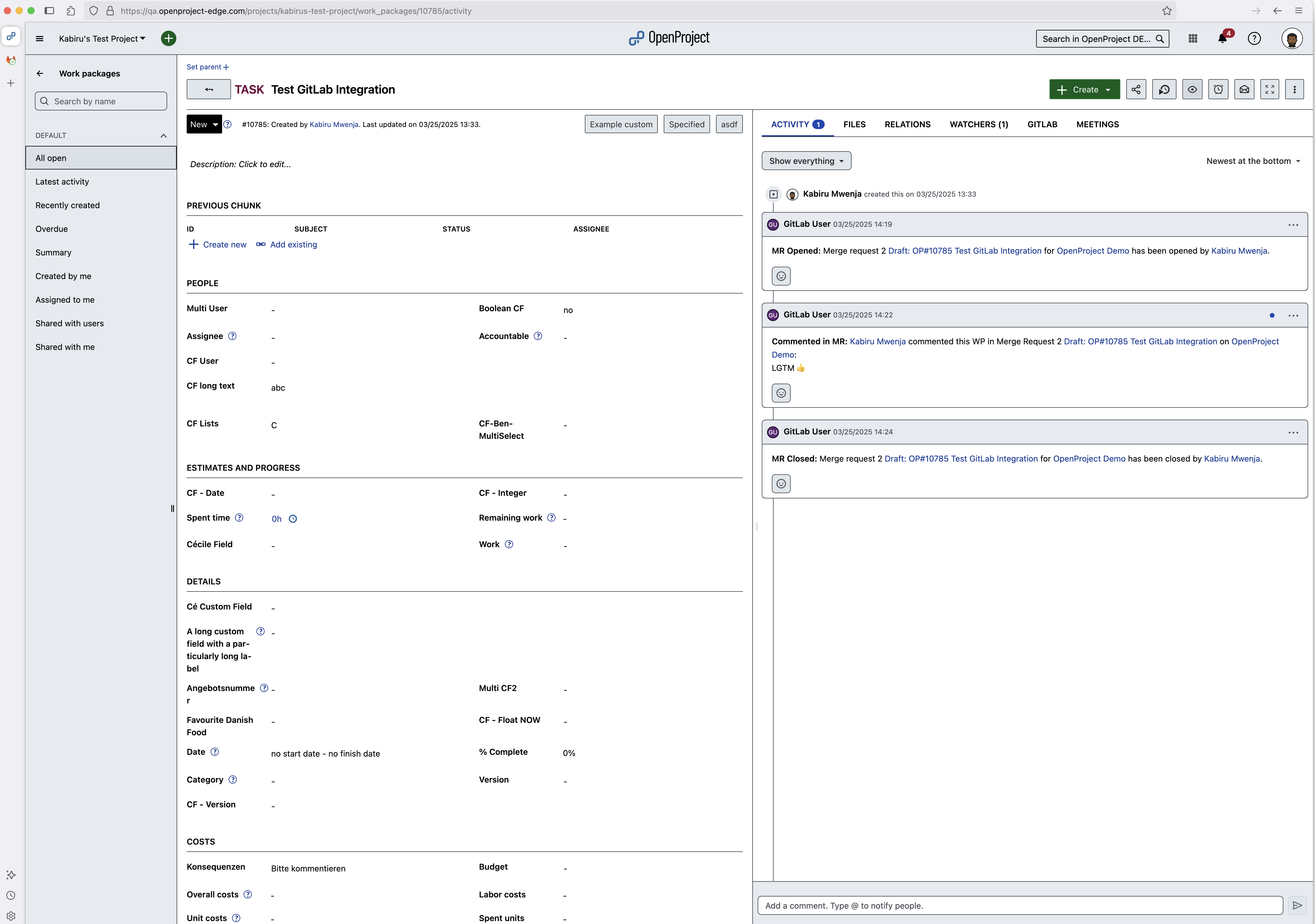Open the modules grid menu

coord(1194,38)
